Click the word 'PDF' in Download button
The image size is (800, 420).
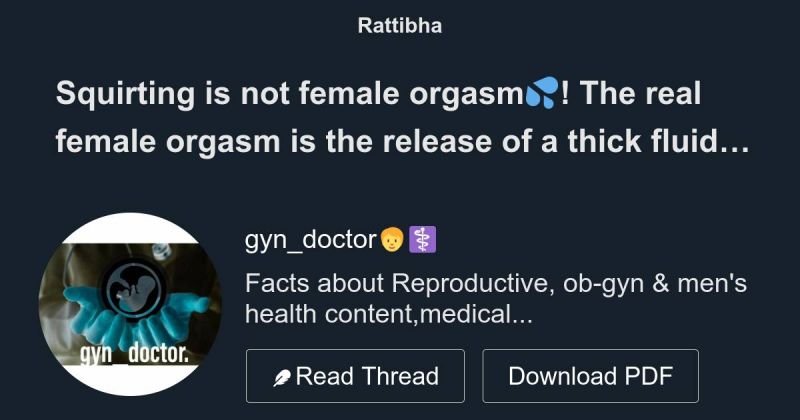coord(648,376)
